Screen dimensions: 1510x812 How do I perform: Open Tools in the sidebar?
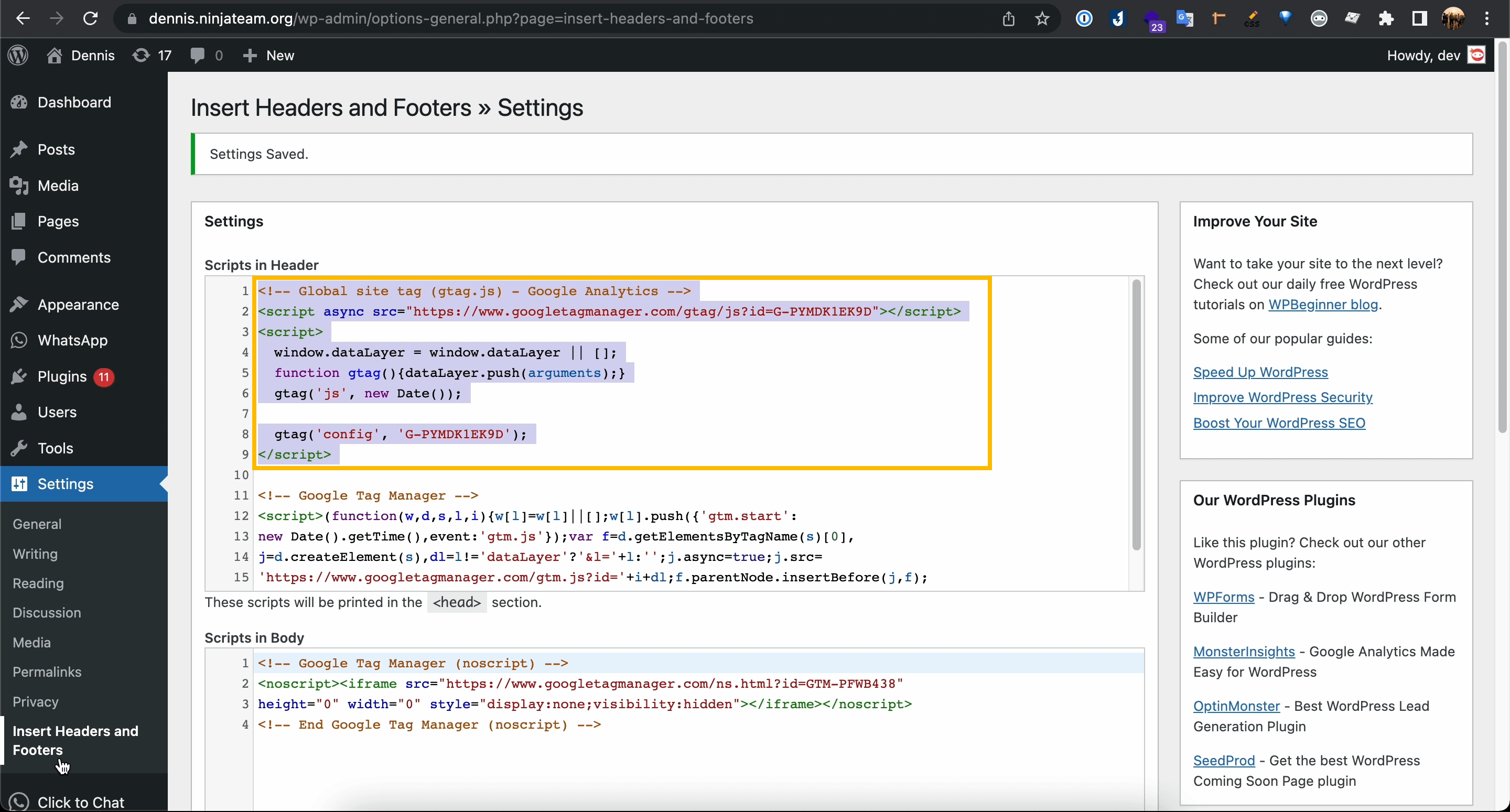[x=84, y=448]
